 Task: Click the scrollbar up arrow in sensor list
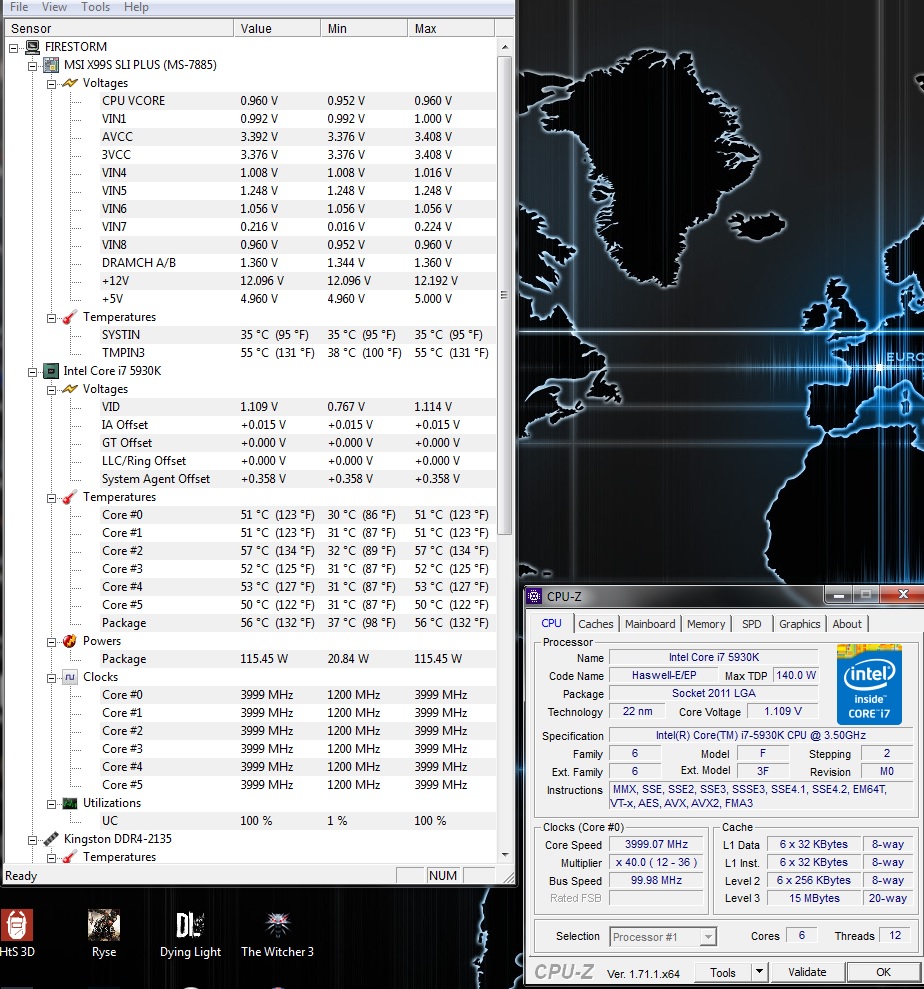click(505, 47)
